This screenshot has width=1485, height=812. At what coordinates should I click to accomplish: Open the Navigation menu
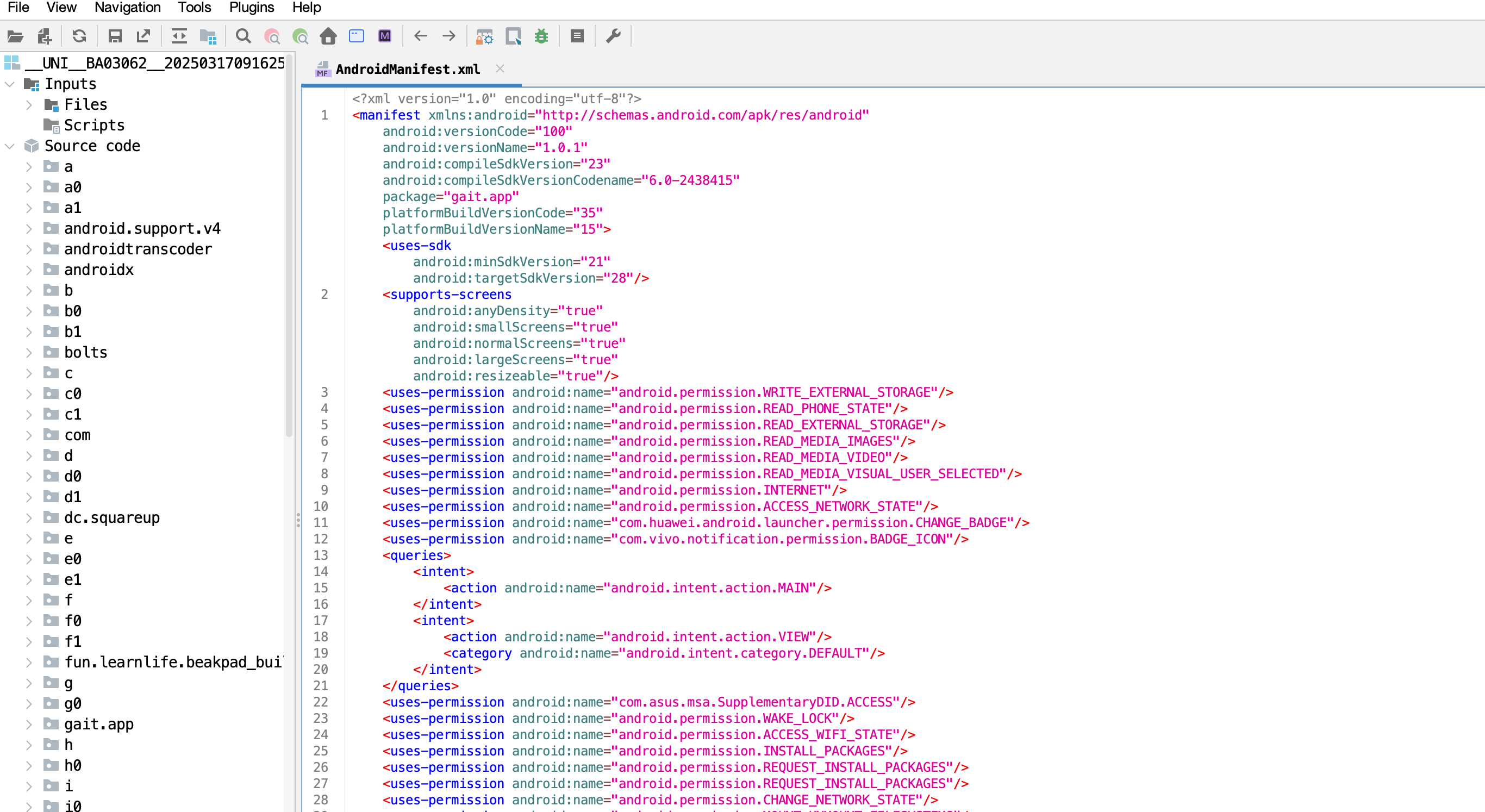pos(127,8)
